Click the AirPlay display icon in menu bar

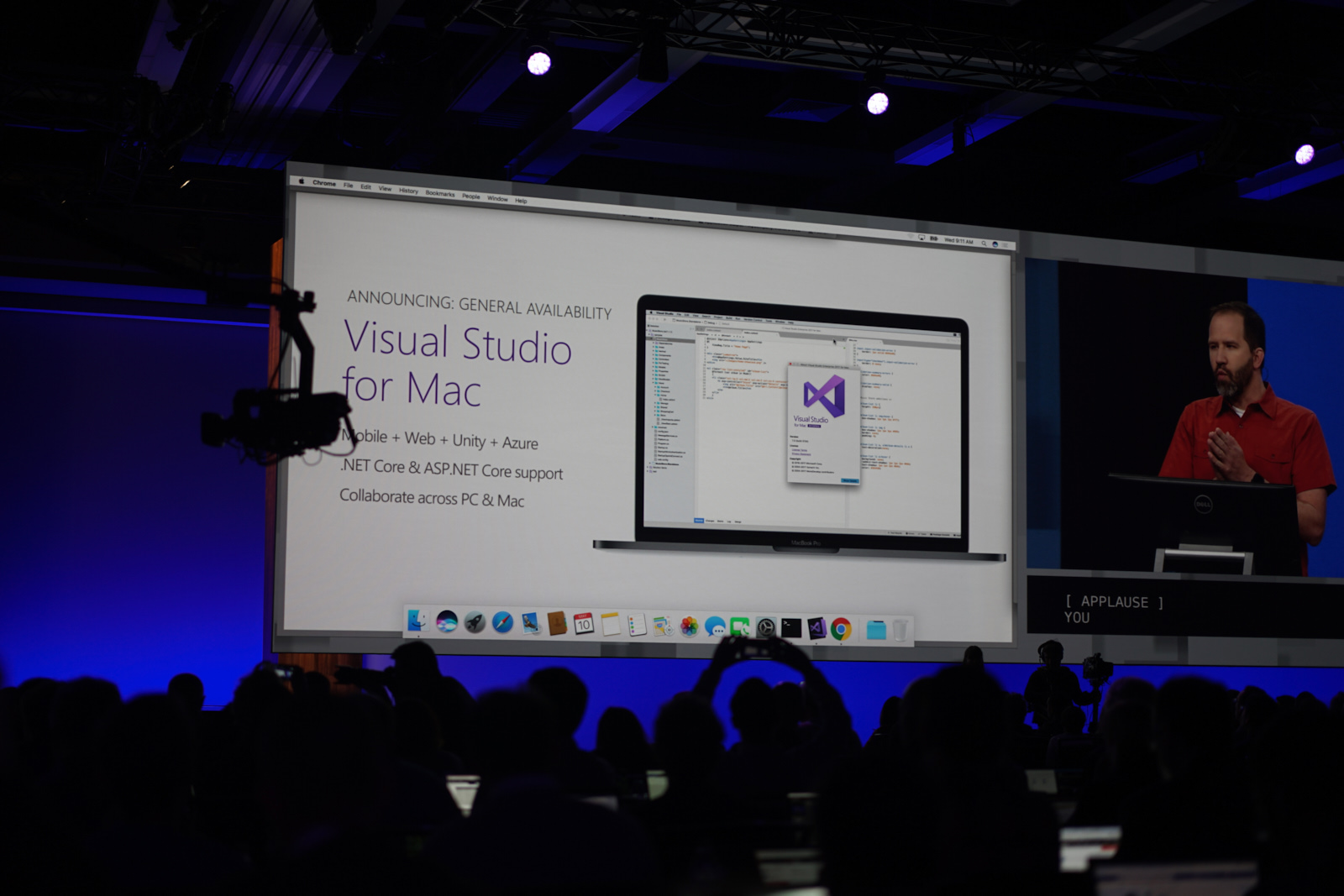pos(921,238)
